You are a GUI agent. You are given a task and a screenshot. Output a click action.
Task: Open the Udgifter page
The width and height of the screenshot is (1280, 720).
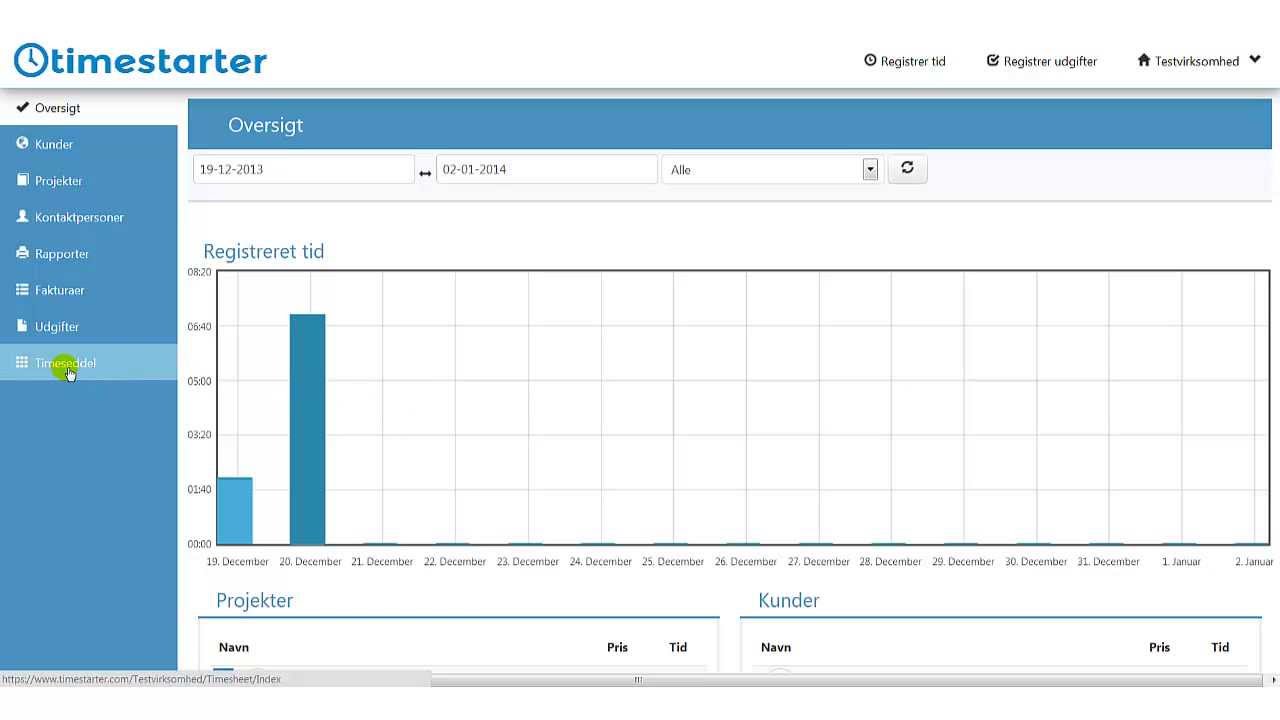tap(89, 327)
